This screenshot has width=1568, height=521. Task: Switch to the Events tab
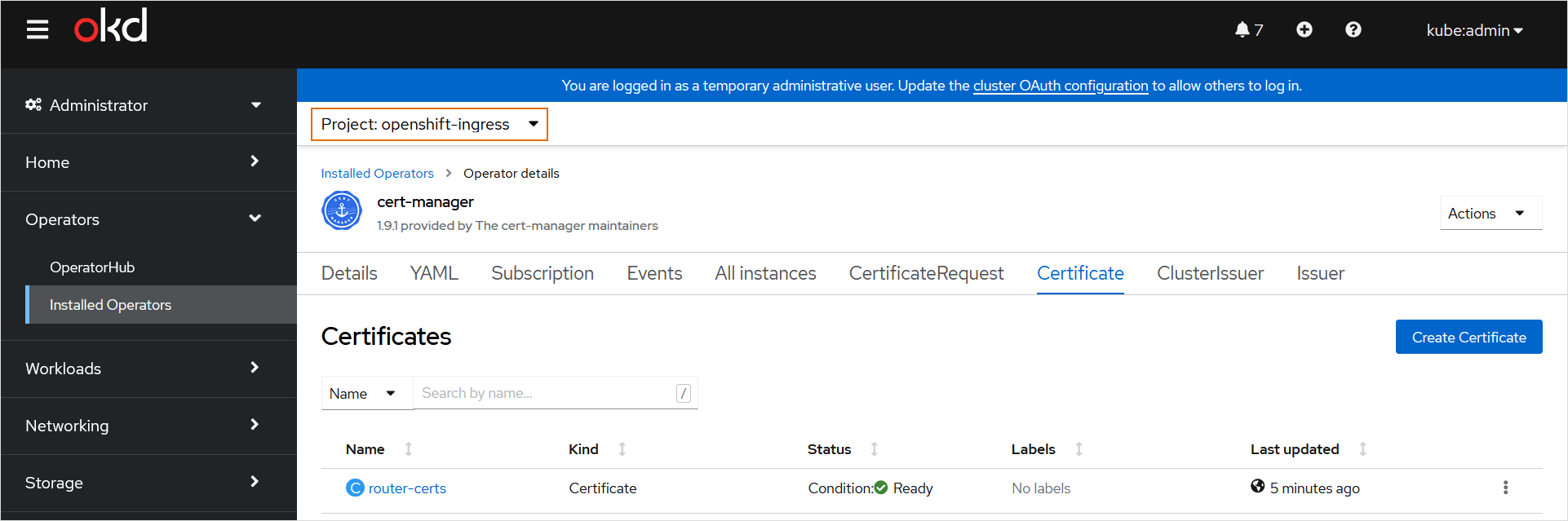[x=654, y=273]
